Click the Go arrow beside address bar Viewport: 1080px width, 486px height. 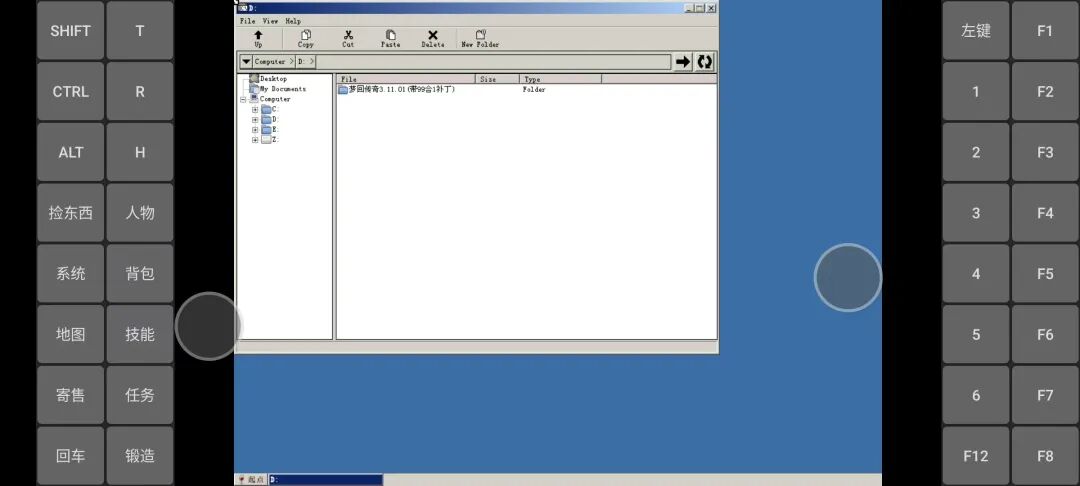(683, 62)
